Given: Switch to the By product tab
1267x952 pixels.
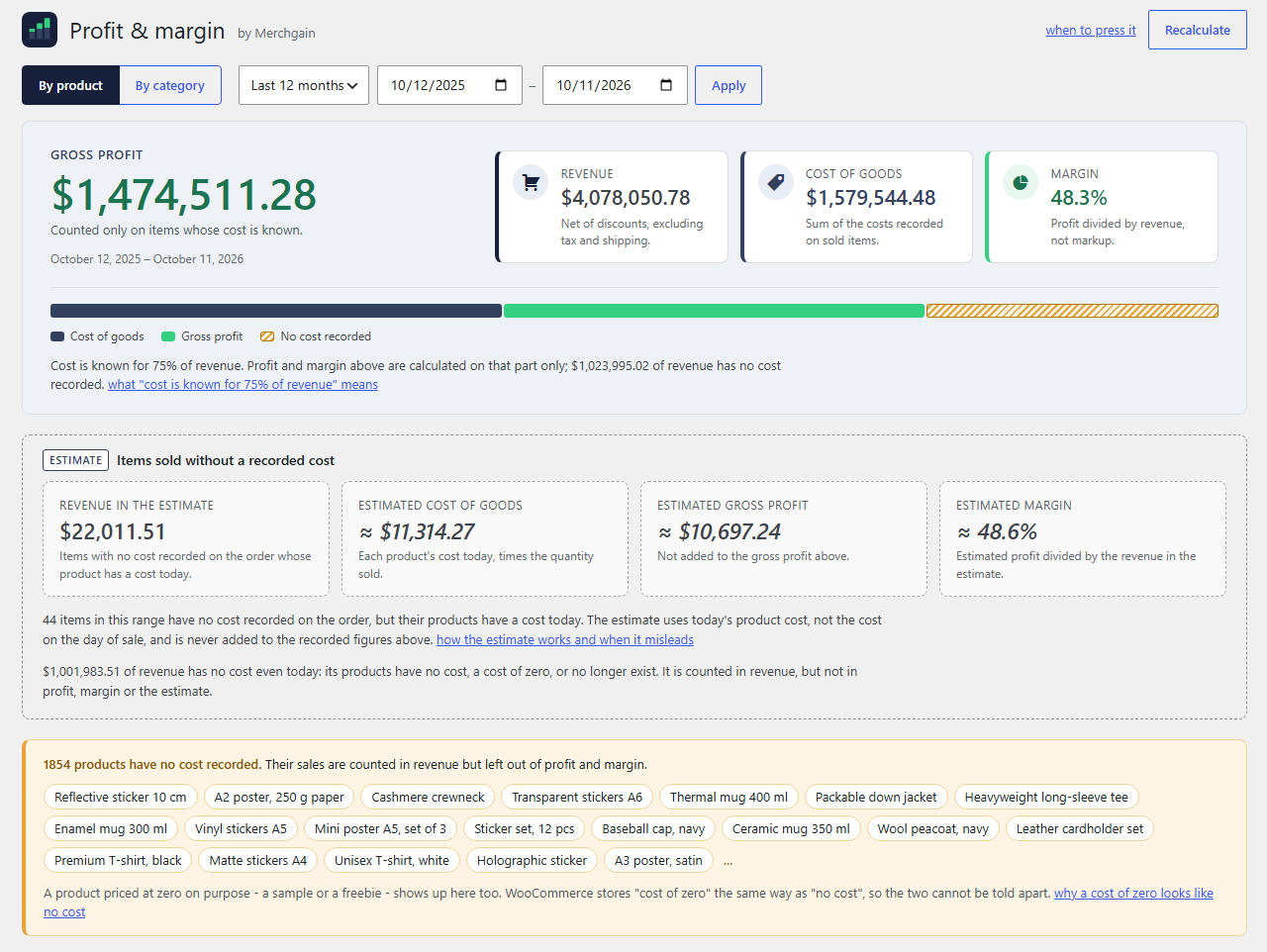Looking at the screenshot, I should pos(70,85).
